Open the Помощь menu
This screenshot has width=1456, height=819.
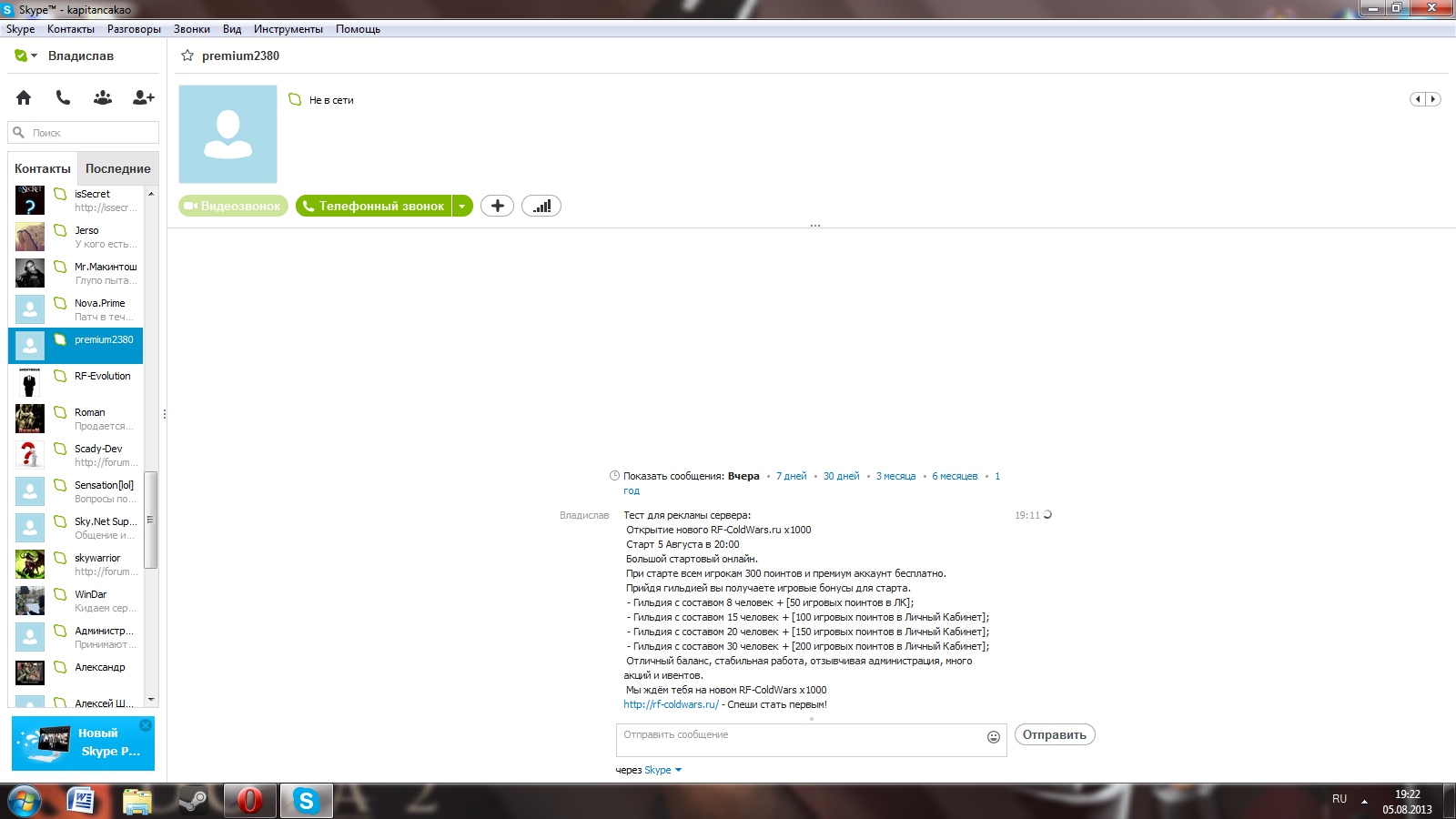[x=358, y=29]
